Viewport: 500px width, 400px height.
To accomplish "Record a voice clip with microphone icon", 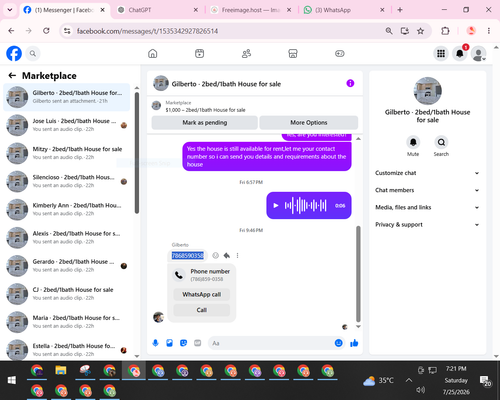I will click(155, 343).
